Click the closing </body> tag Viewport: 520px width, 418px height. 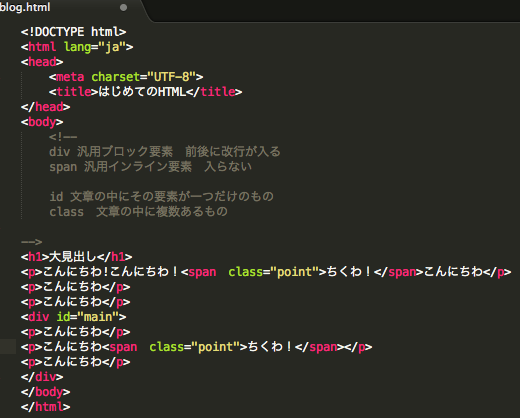pyautogui.click(x=45, y=392)
